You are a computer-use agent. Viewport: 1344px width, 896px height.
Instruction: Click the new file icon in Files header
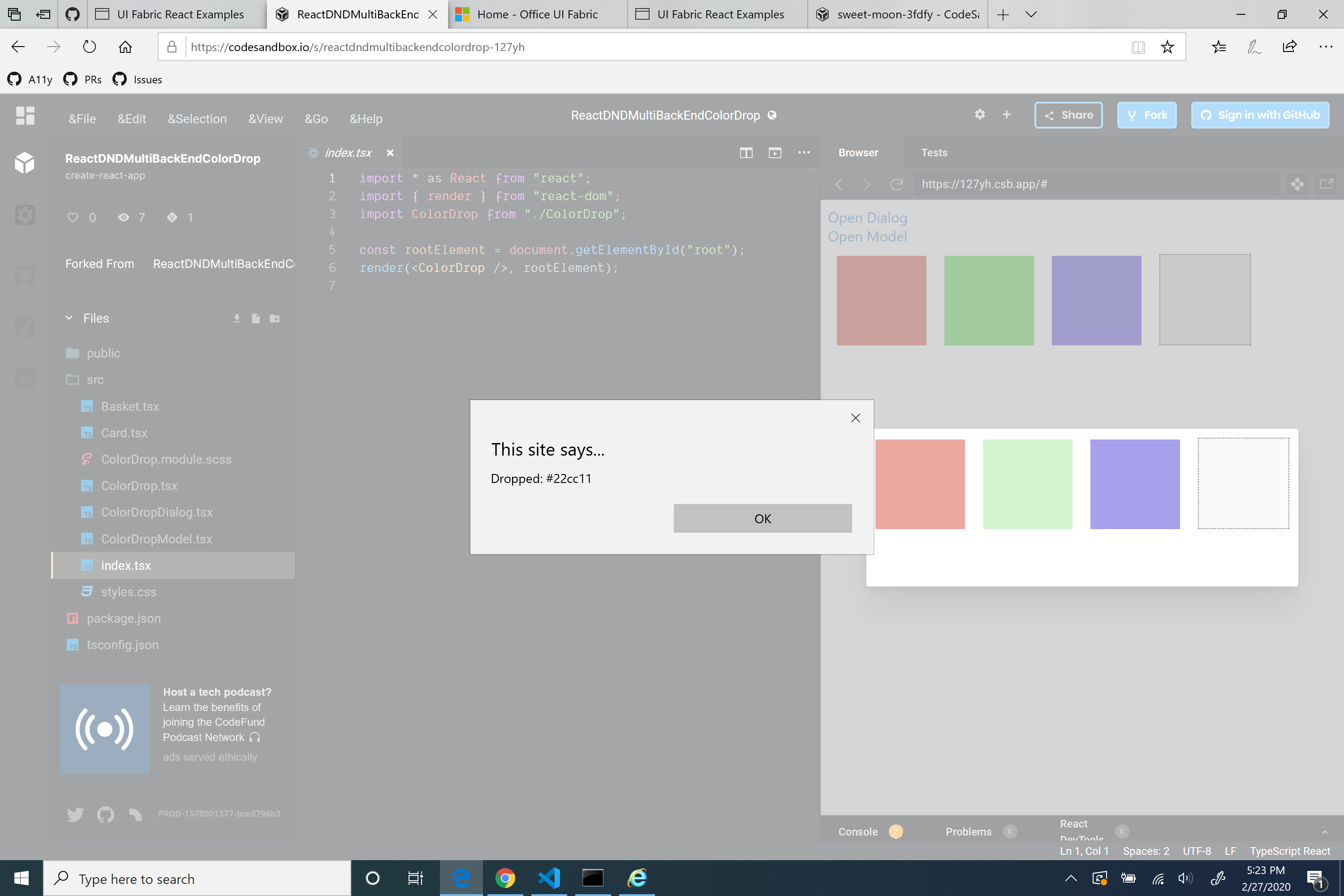[x=255, y=318]
